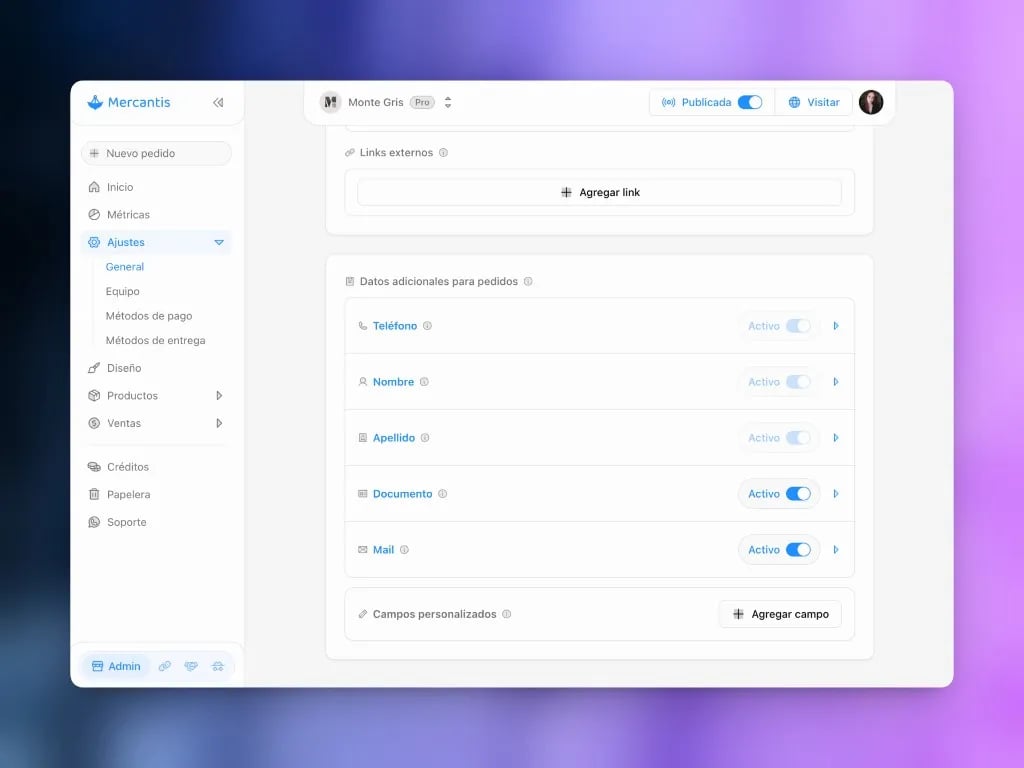Toggle the Documento Activo switch
Viewport: 1024px width, 768px height.
pos(798,494)
